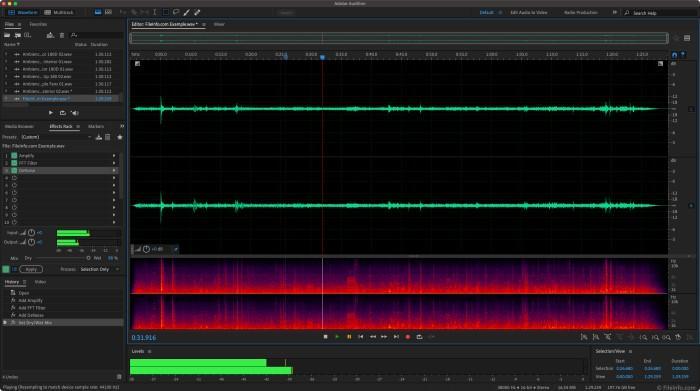Toggle power for FFT Filter effect
Screen dimensions: 700x391
tap(14, 163)
